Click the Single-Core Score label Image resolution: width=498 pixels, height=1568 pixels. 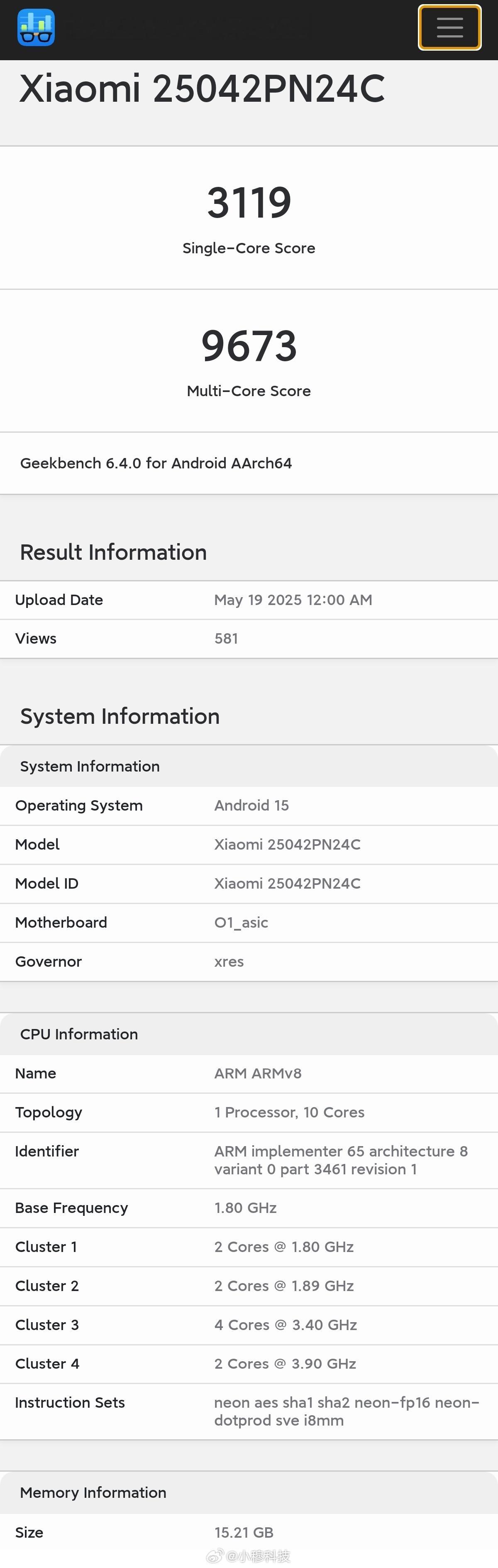(249, 248)
